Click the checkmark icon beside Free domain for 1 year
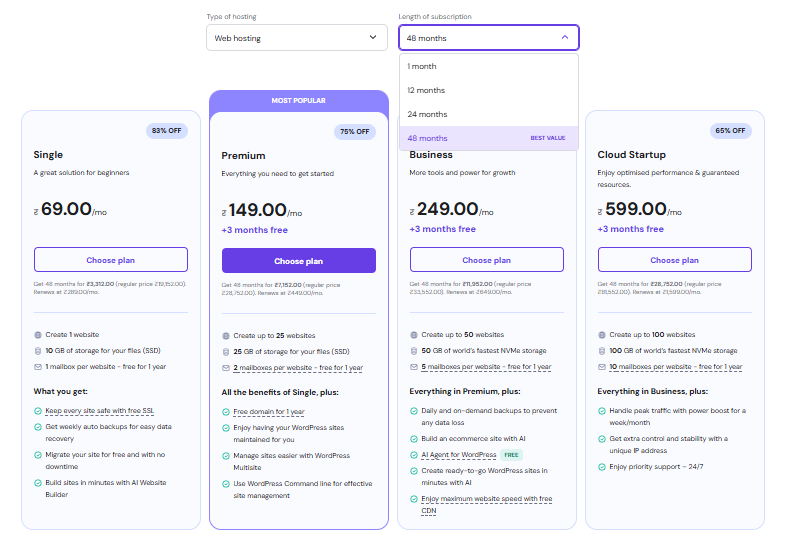Viewport: 785px width, 543px height. pos(226,412)
